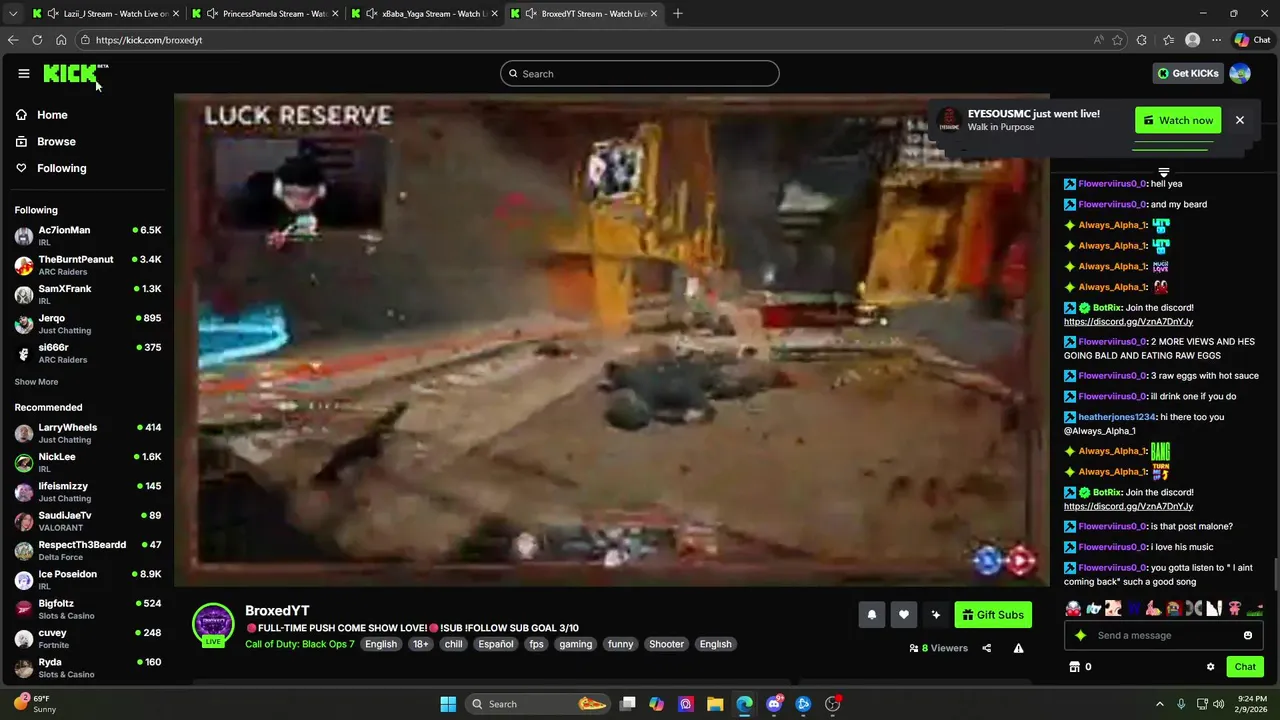Collapse the chat panel using top arrow
The image size is (1280, 720).
1163,173
